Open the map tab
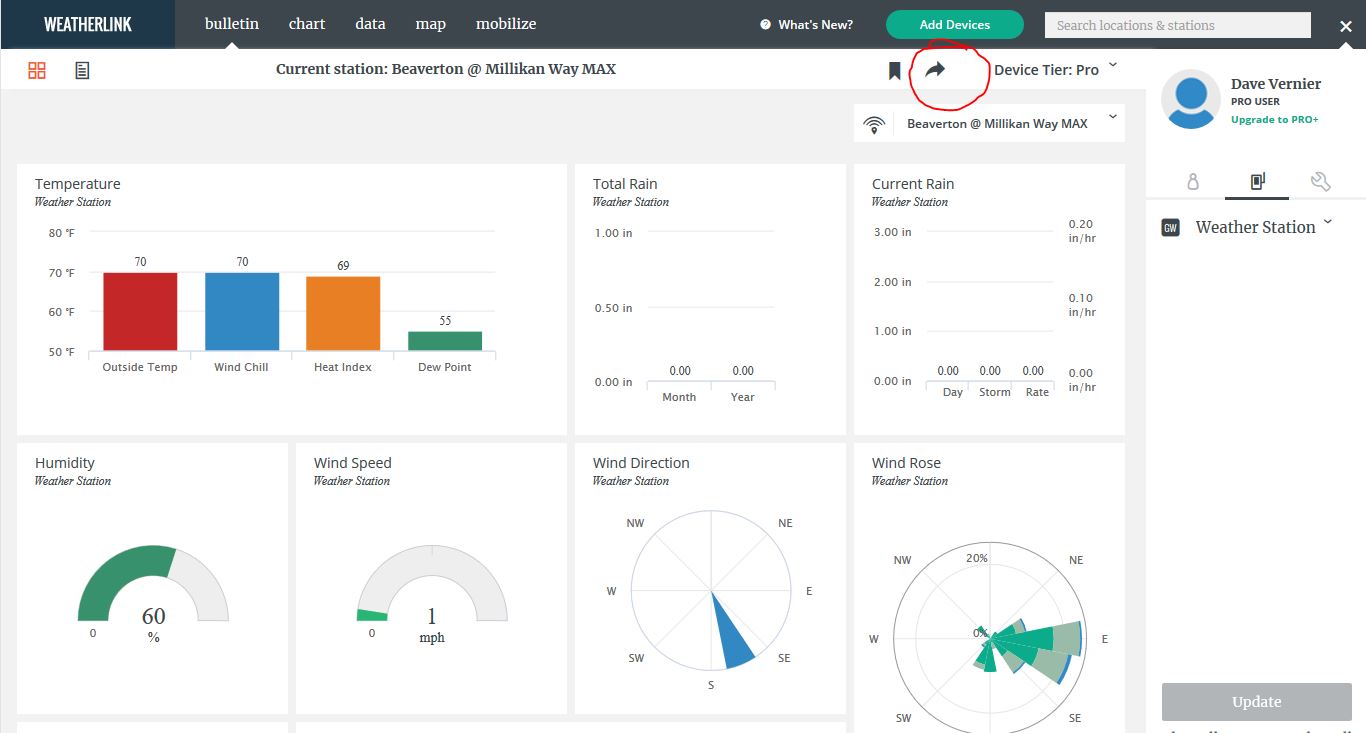This screenshot has width=1366, height=733. [431, 24]
